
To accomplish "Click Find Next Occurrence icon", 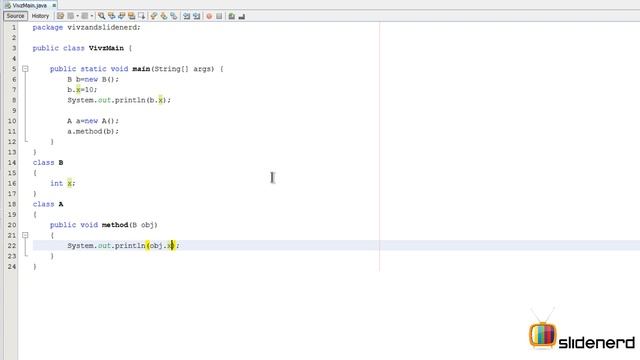I will [x=122, y=16].
